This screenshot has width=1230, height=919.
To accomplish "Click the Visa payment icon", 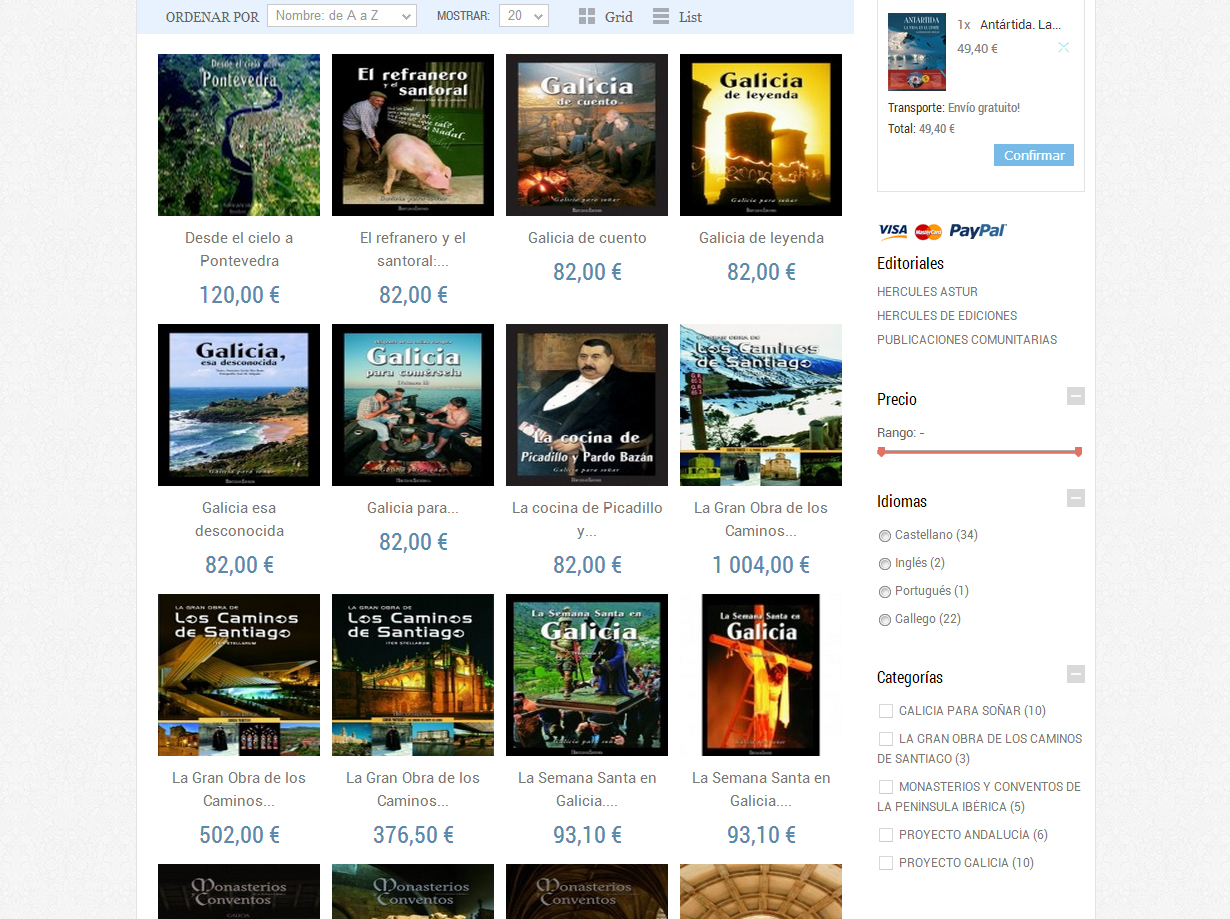I will [x=893, y=231].
